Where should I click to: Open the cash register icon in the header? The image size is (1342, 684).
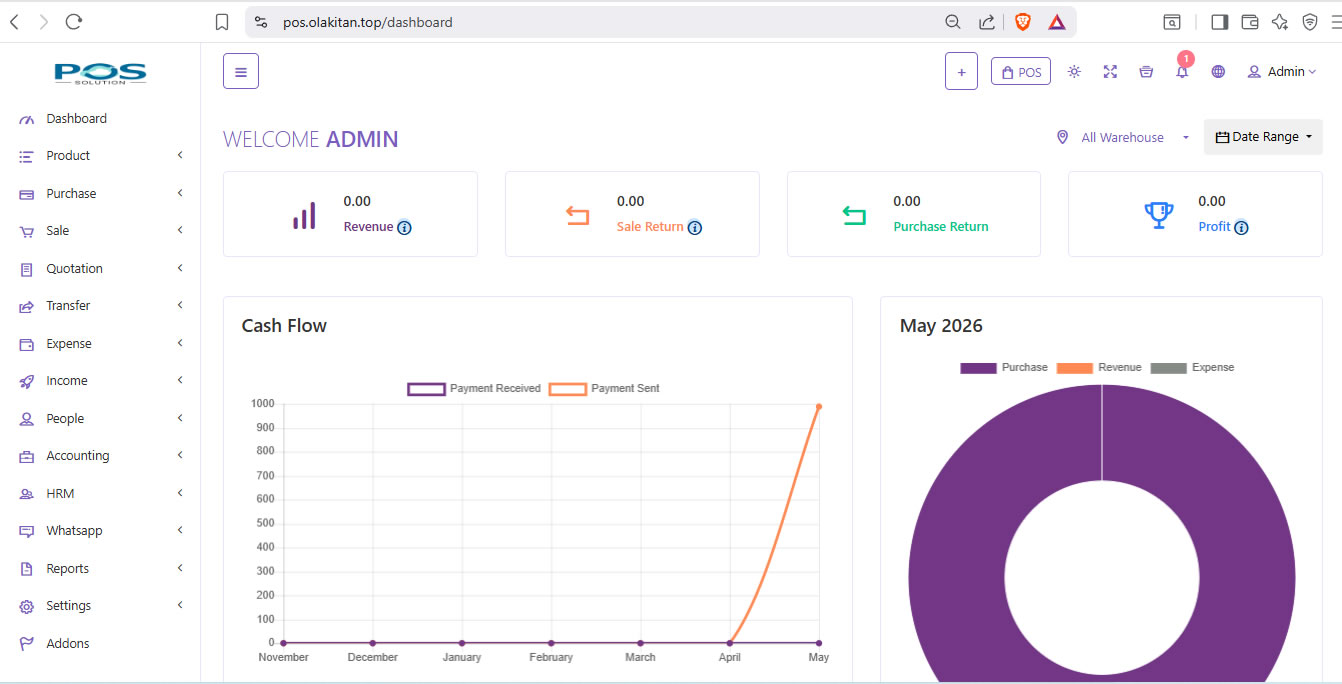tap(1146, 72)
